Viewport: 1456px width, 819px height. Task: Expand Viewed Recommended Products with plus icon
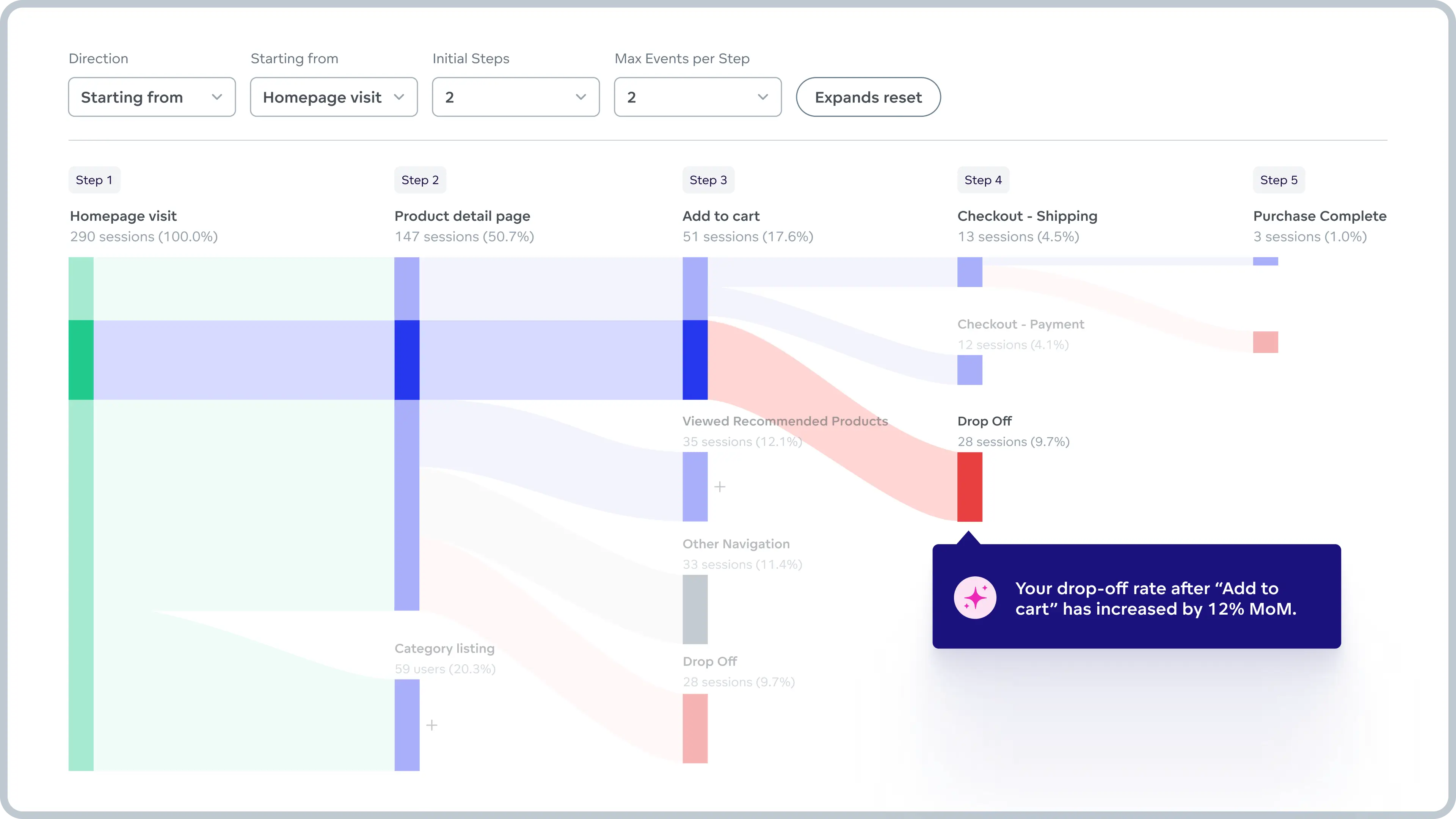click(720, 486)
